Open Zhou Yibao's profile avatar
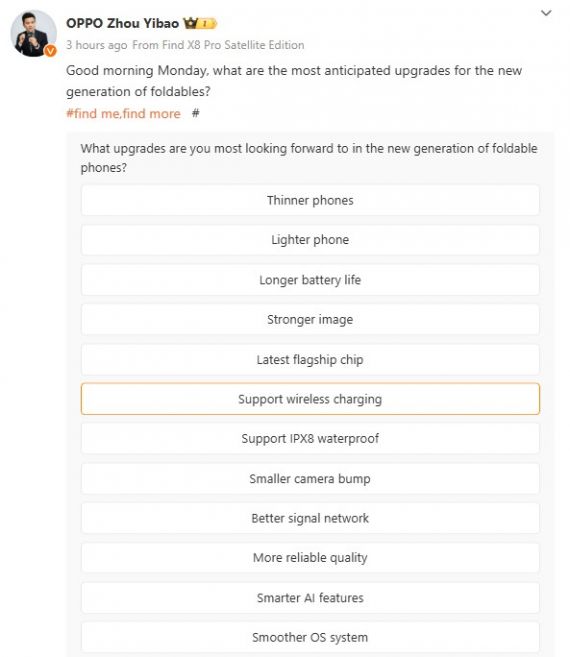 click(x=34, y=33)
